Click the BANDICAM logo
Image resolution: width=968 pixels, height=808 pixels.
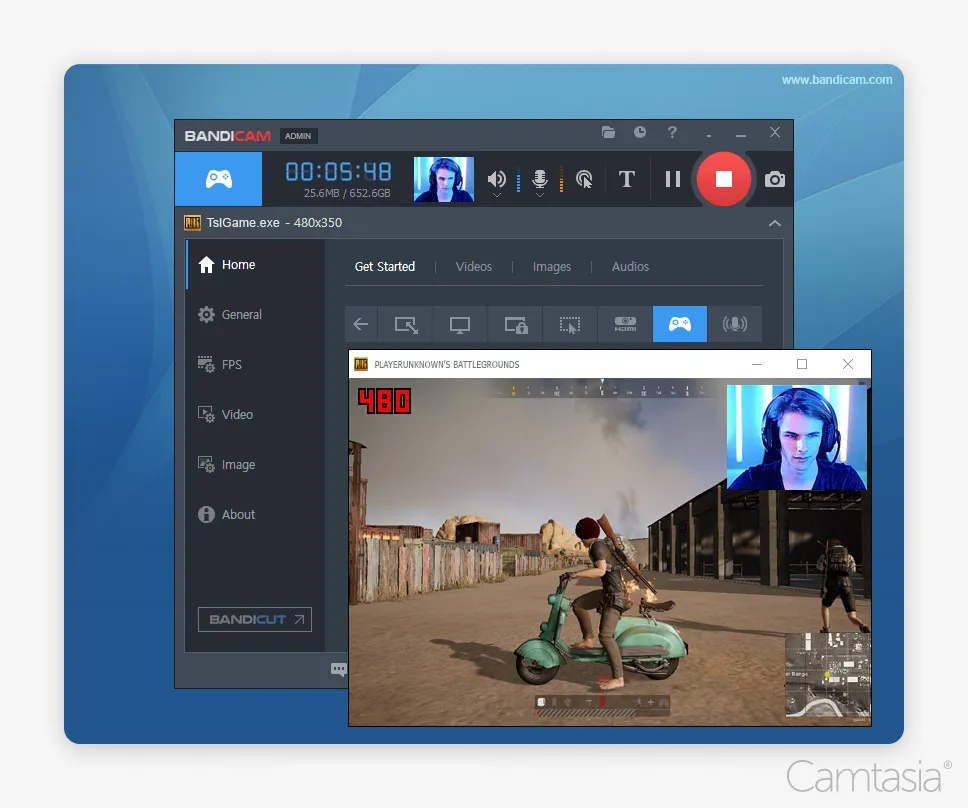click(x=227, y=136)
